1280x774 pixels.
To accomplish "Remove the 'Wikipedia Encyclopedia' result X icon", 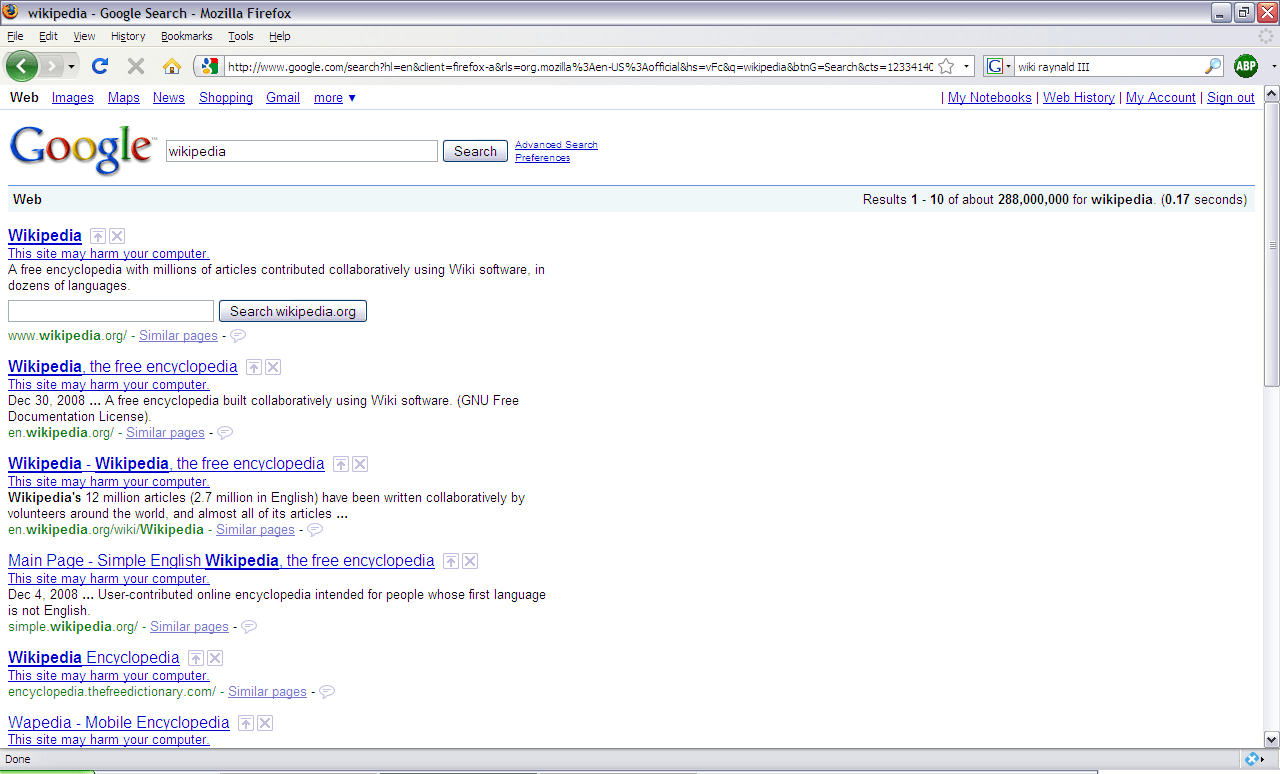I will coord(215,658).
